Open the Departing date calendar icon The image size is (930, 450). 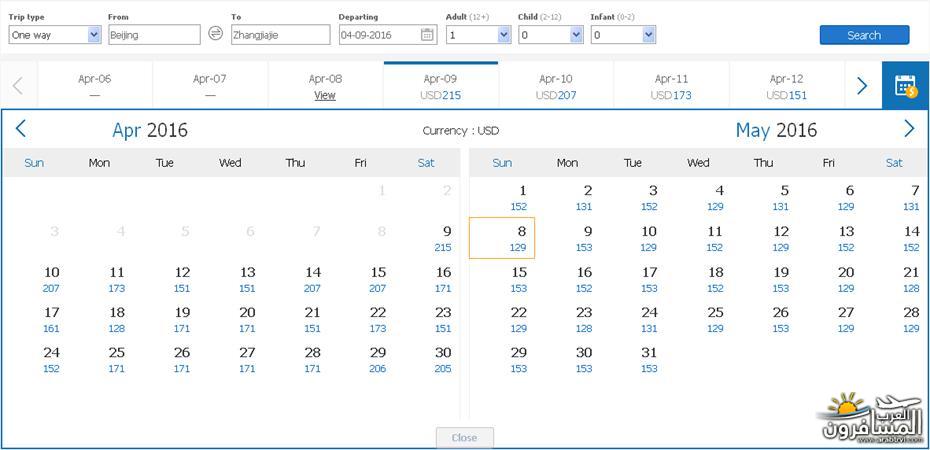pos(427,34)
